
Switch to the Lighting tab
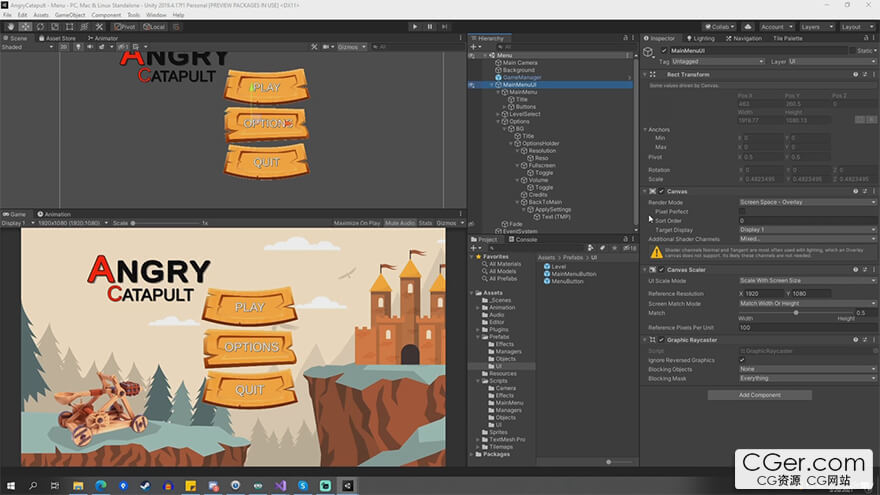702,38
